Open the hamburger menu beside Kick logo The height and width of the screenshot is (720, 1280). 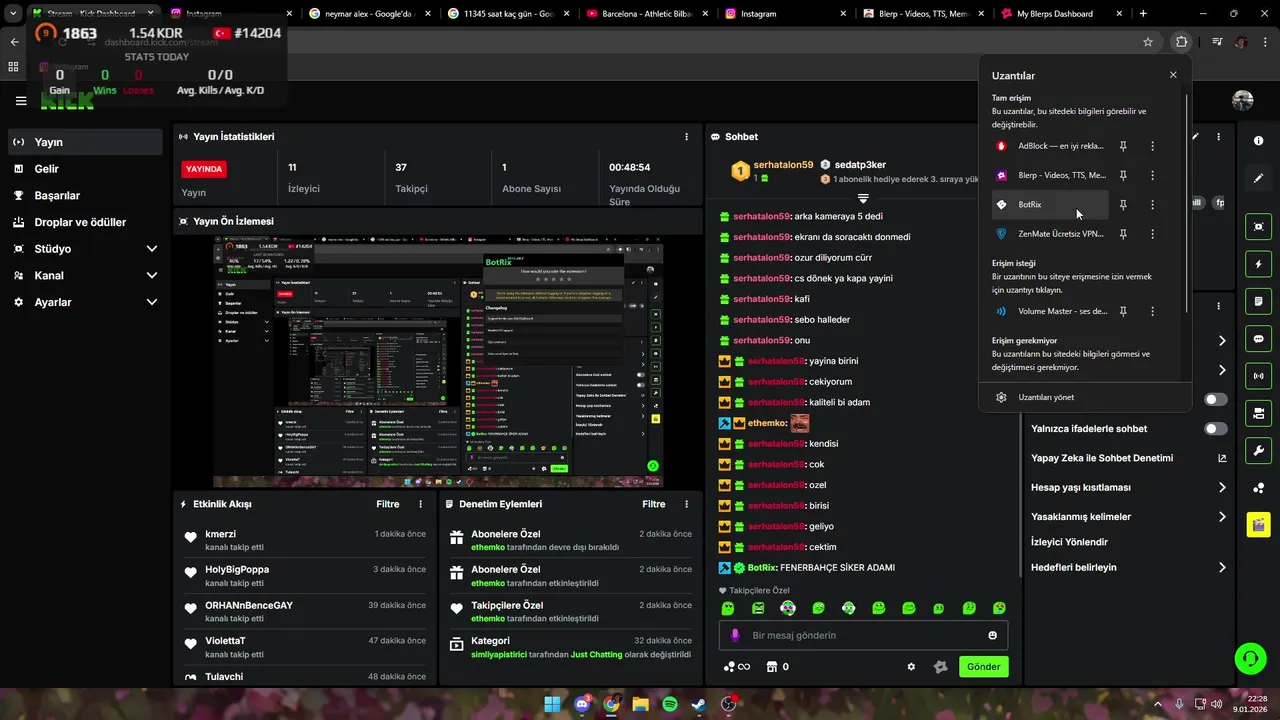coord(21,100)
